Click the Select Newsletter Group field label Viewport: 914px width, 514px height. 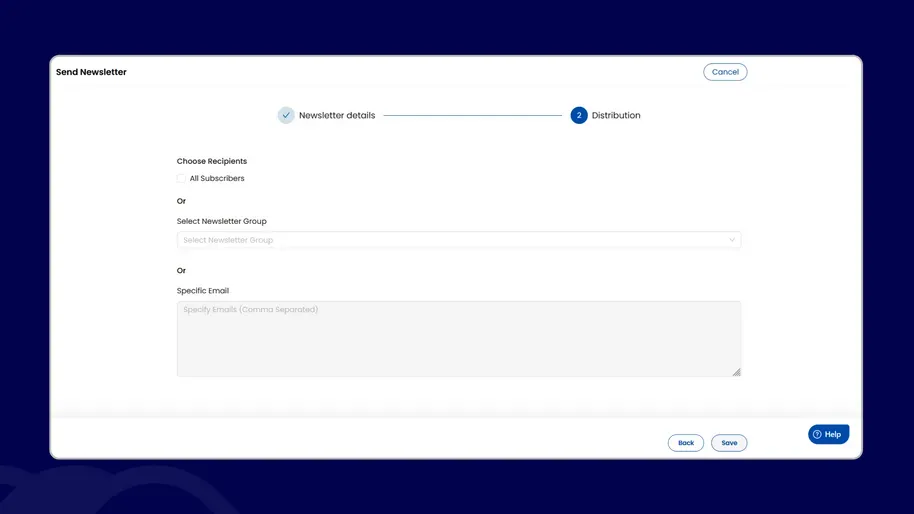point(222,221)
